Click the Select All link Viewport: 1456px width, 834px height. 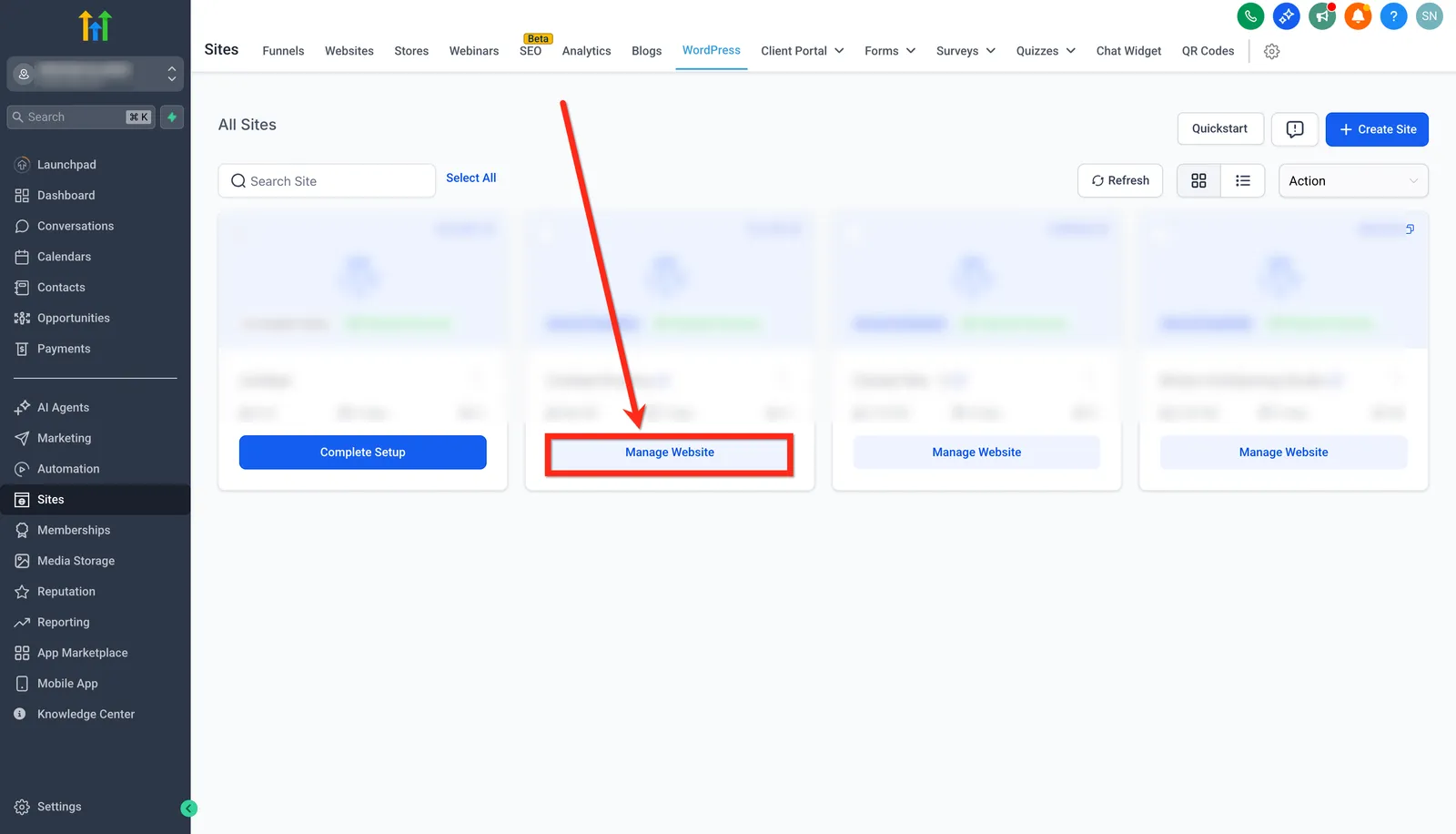click(x=470, y=178)
